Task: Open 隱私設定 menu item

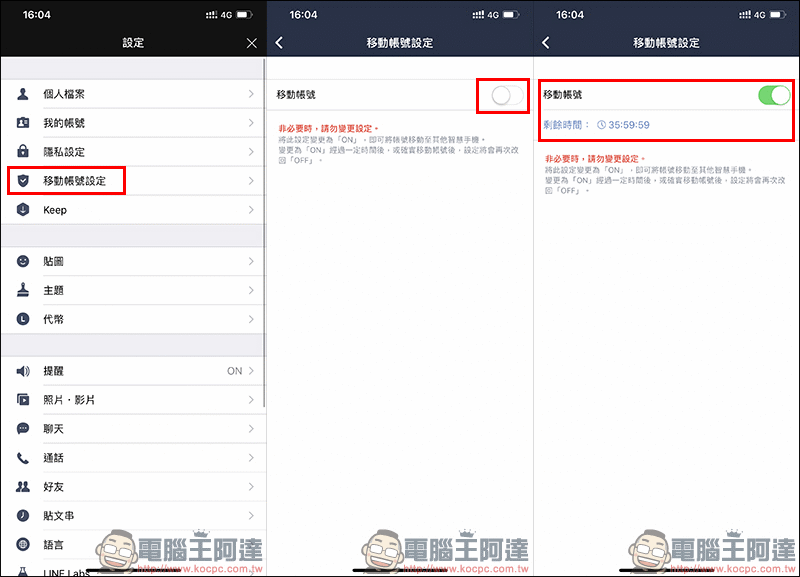Action: [133, 152]
